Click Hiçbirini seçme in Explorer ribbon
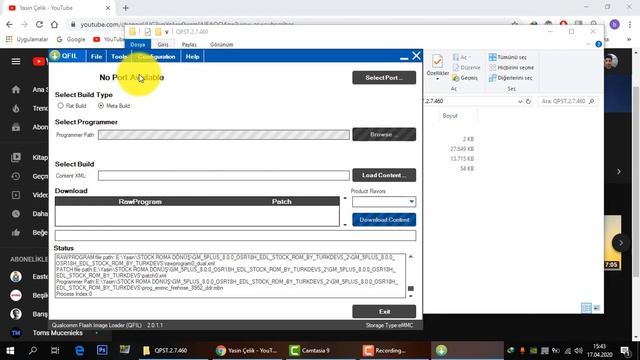The width and height of the screenshot is (640, 360). tap(511, 67)
